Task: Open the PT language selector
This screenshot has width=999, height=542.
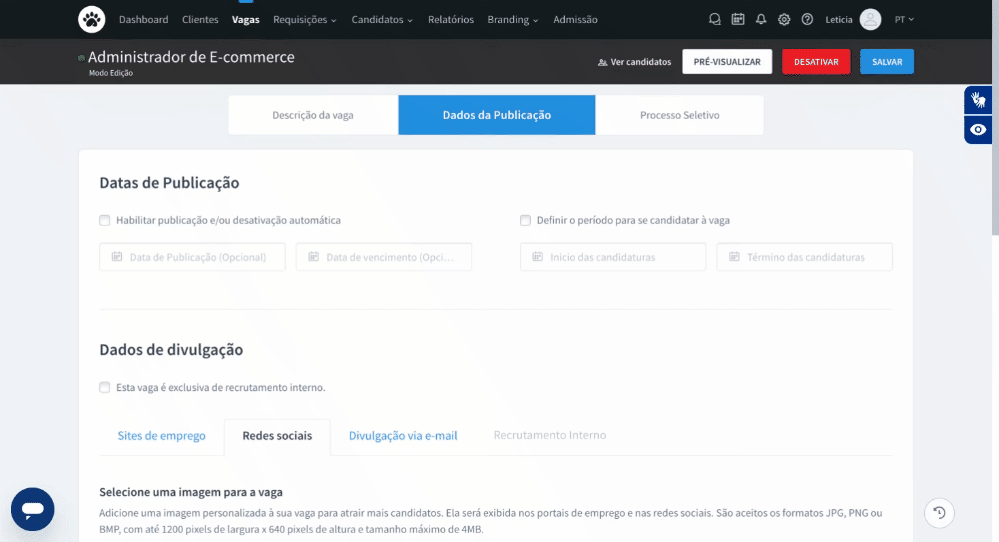Action: (x=904, y=19)
